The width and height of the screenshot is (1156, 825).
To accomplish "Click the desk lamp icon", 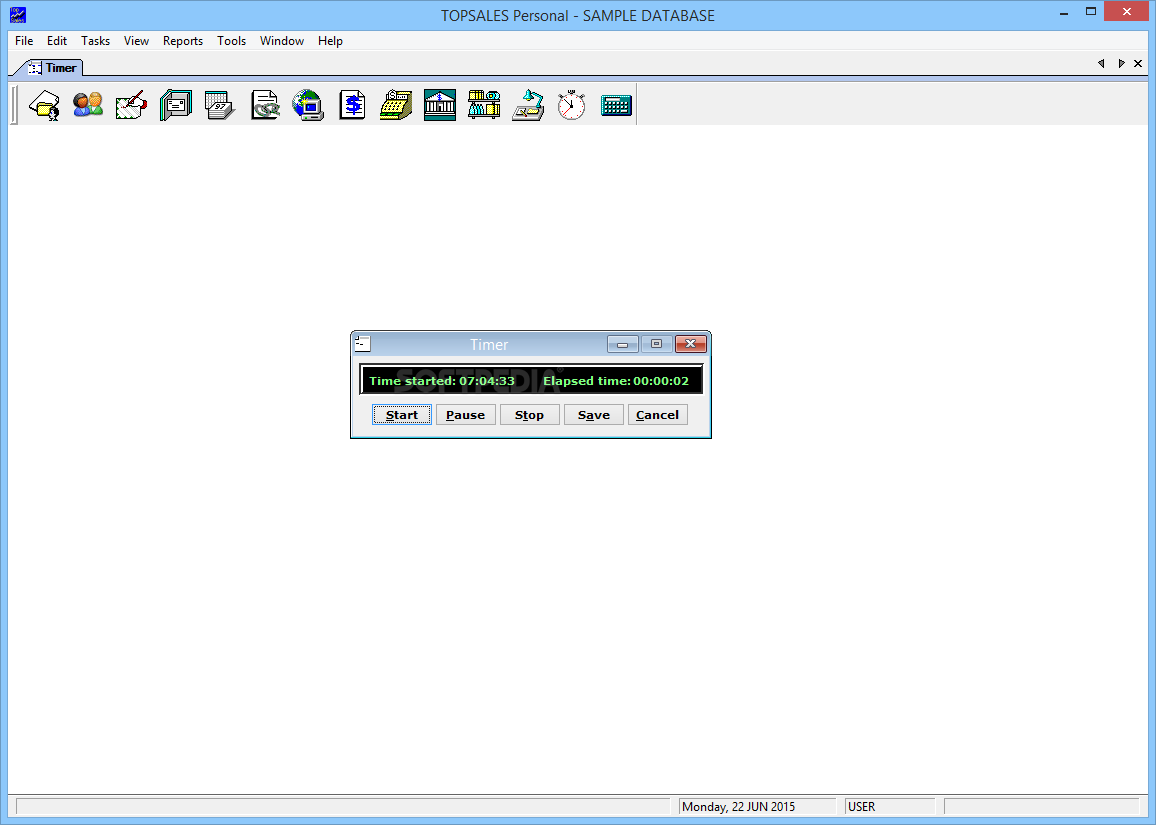I will click(x=528, y=105).
